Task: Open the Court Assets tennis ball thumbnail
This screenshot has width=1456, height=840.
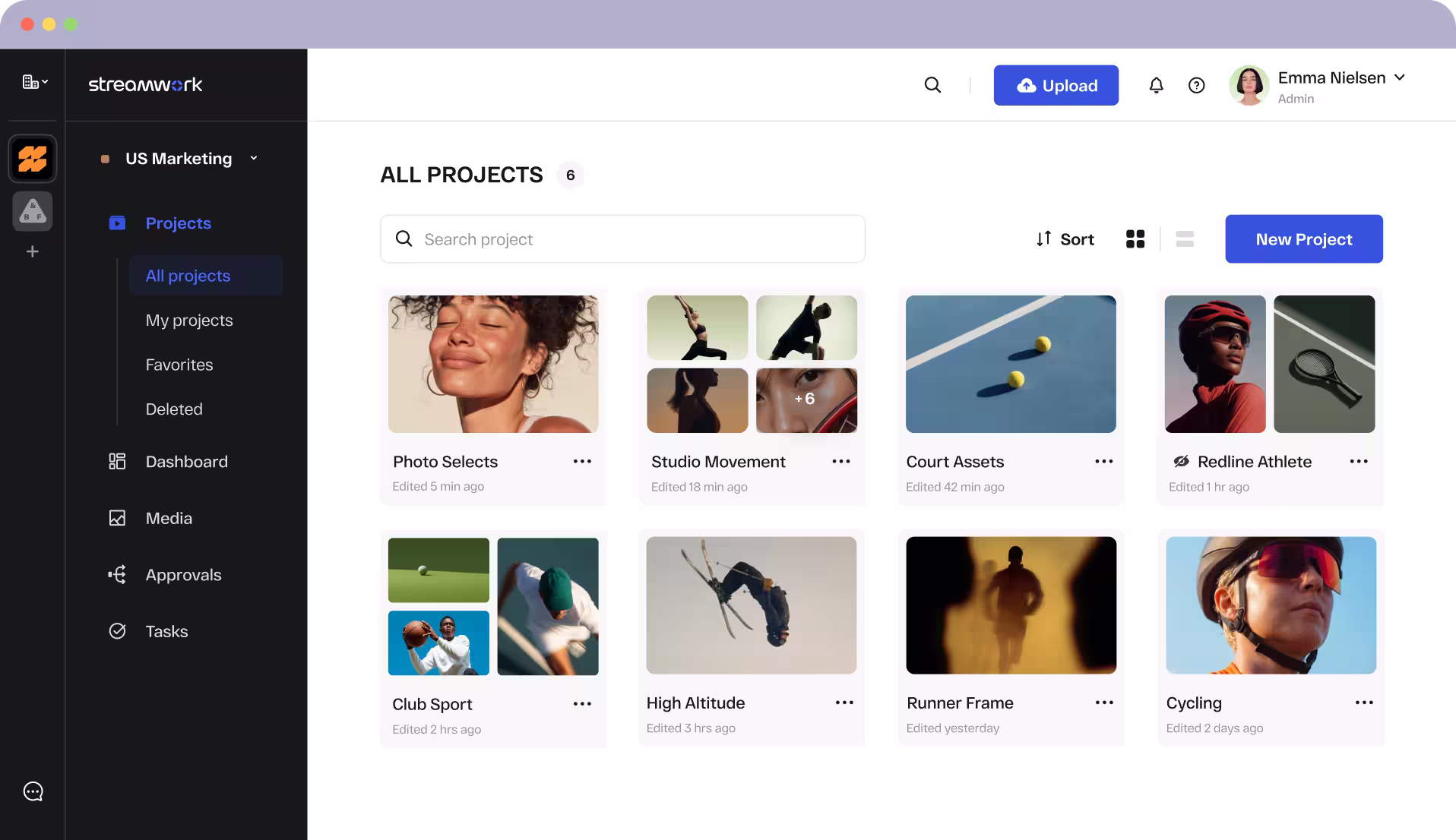Action: (1011, 364)
